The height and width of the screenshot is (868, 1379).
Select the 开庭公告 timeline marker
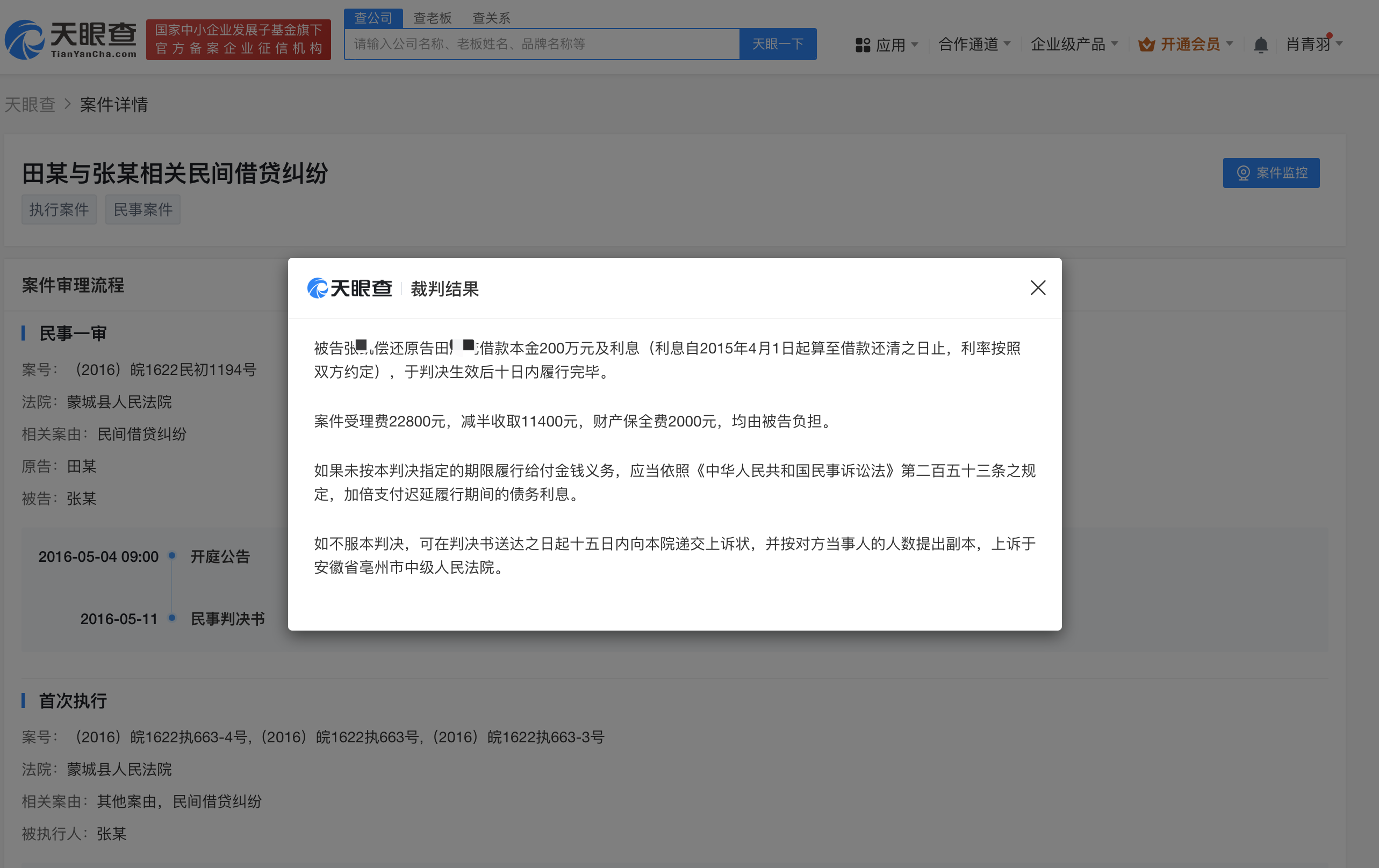[x=172, y=555]
